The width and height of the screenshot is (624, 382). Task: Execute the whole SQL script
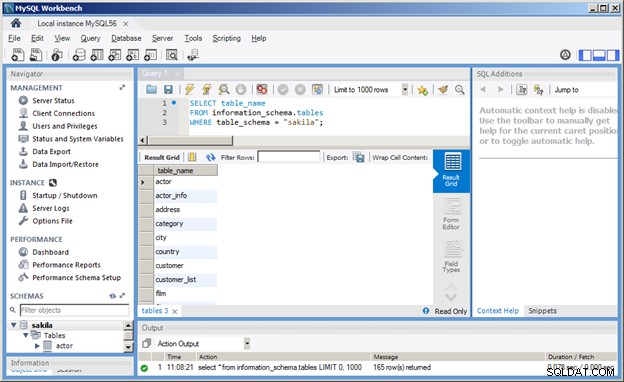[x=189, y=90]
